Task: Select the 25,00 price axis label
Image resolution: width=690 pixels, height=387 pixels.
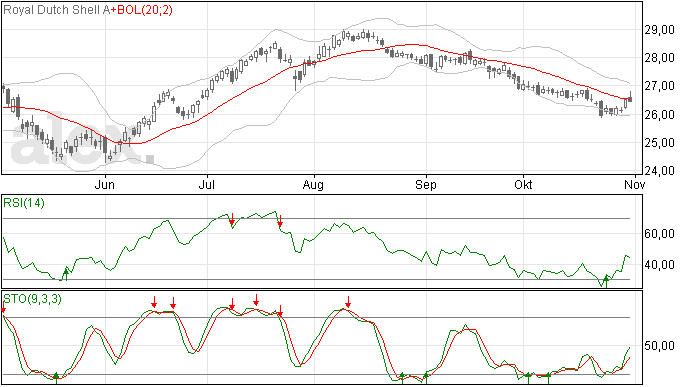Action: pos(659,143)
